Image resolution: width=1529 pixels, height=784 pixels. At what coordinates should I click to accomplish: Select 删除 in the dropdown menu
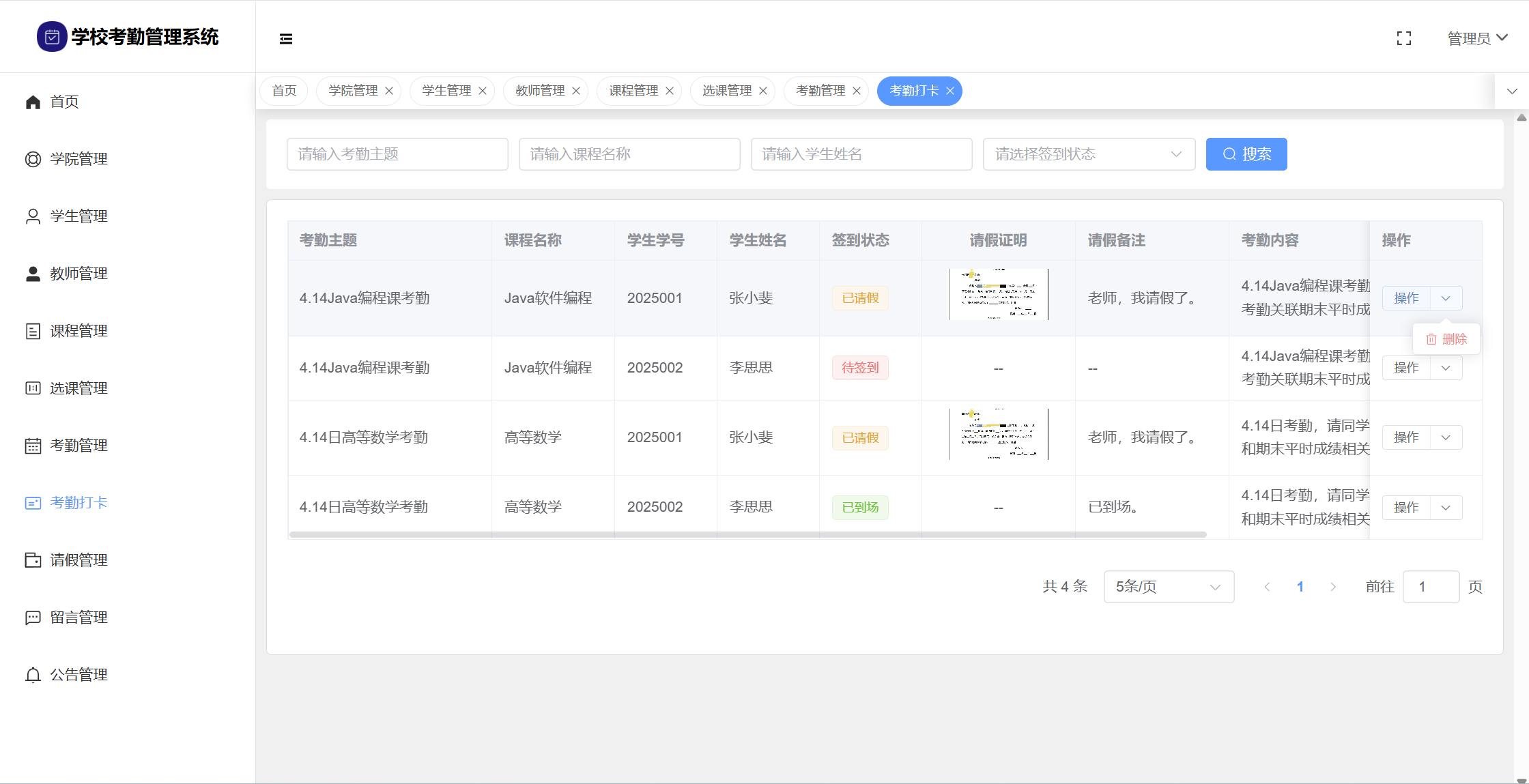1446,339
